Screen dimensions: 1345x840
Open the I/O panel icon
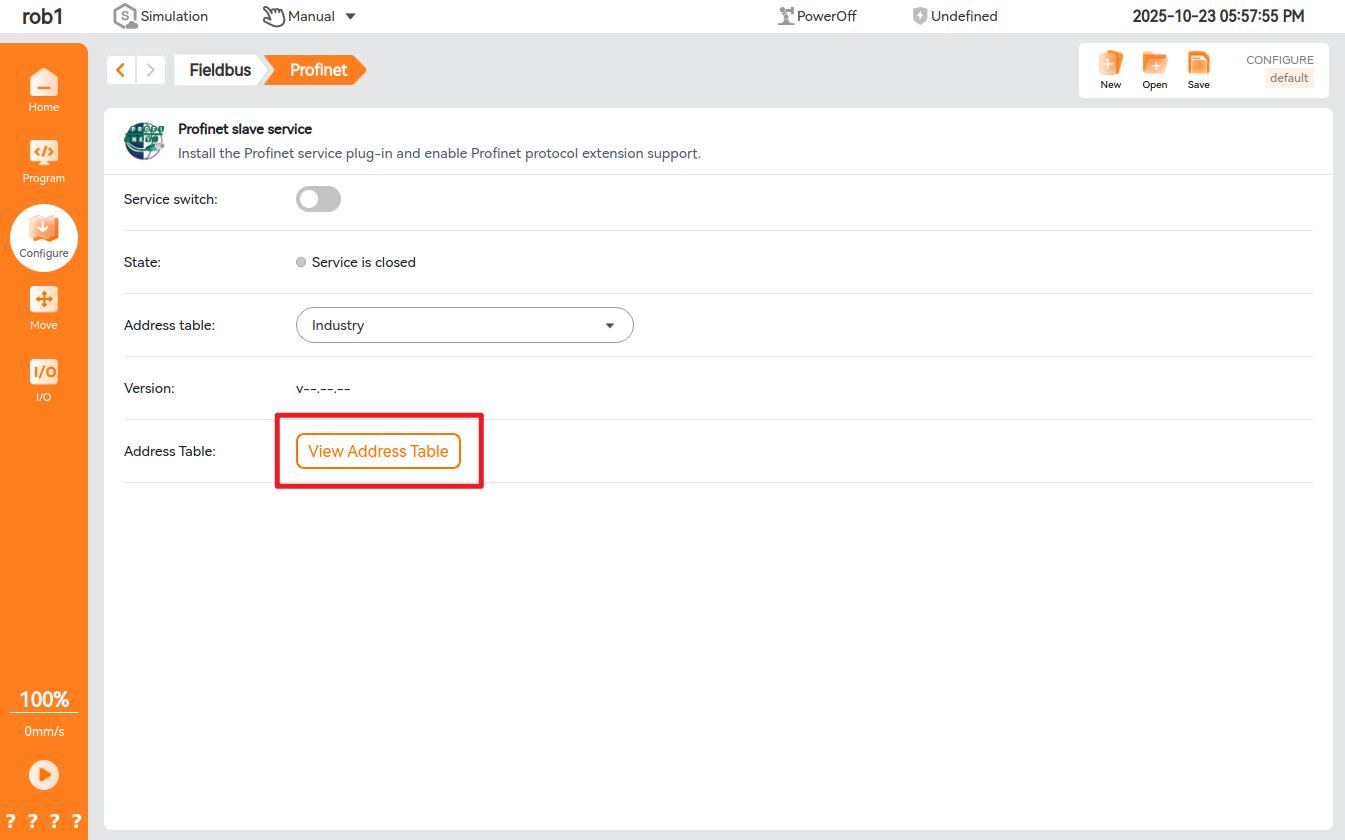tap(44, 379)
